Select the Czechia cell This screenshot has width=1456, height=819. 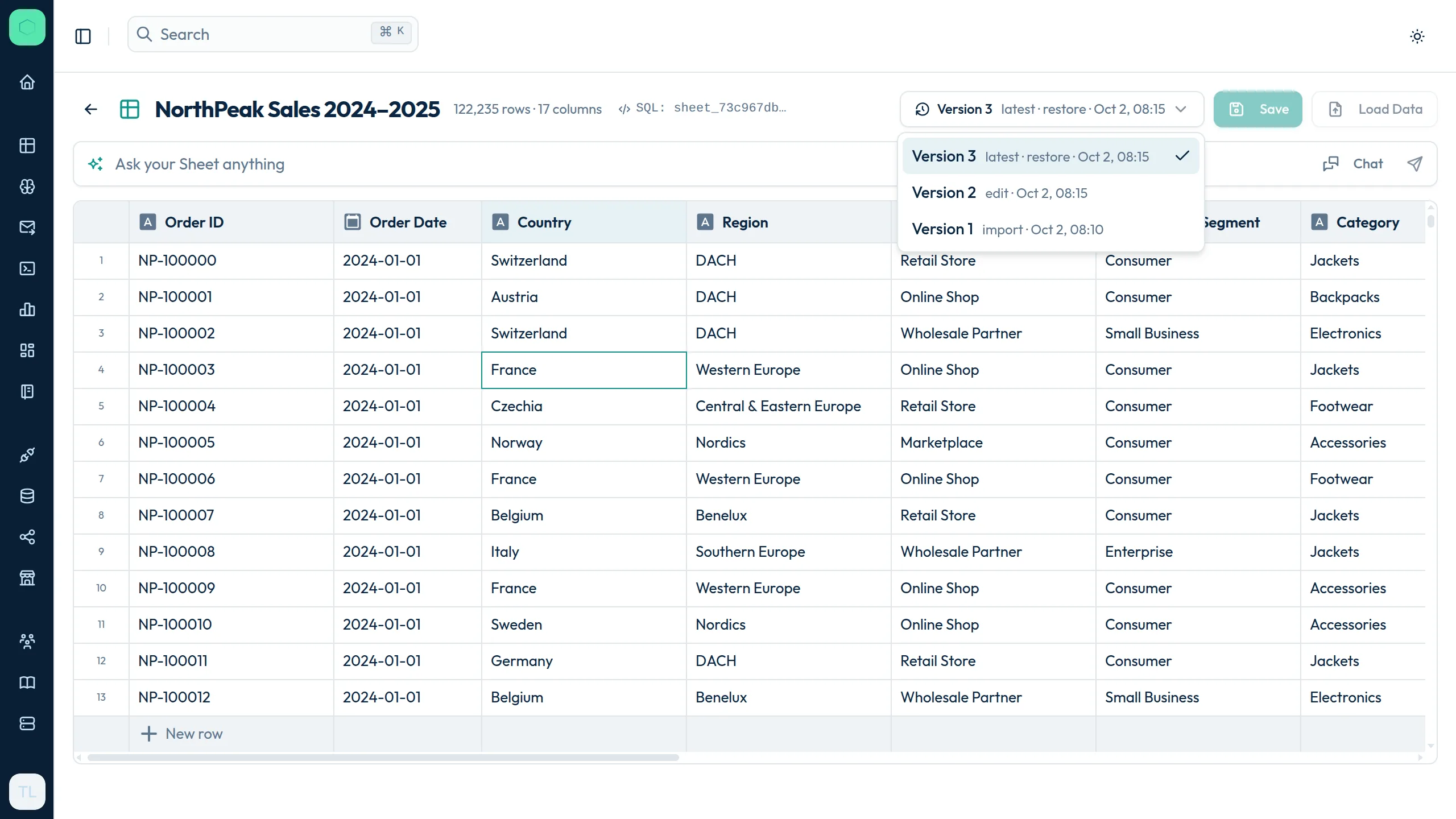pyautogui.click(x=584, y=406)
